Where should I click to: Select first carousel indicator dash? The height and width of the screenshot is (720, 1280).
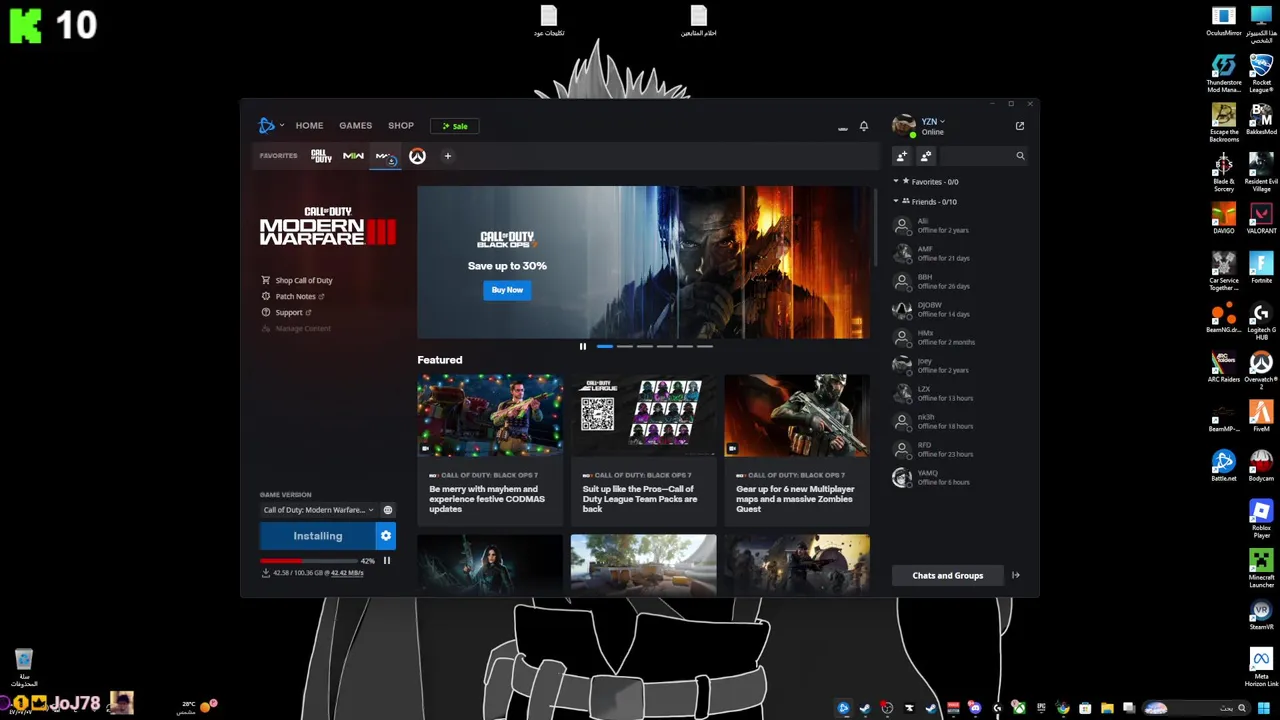[604, 347]
